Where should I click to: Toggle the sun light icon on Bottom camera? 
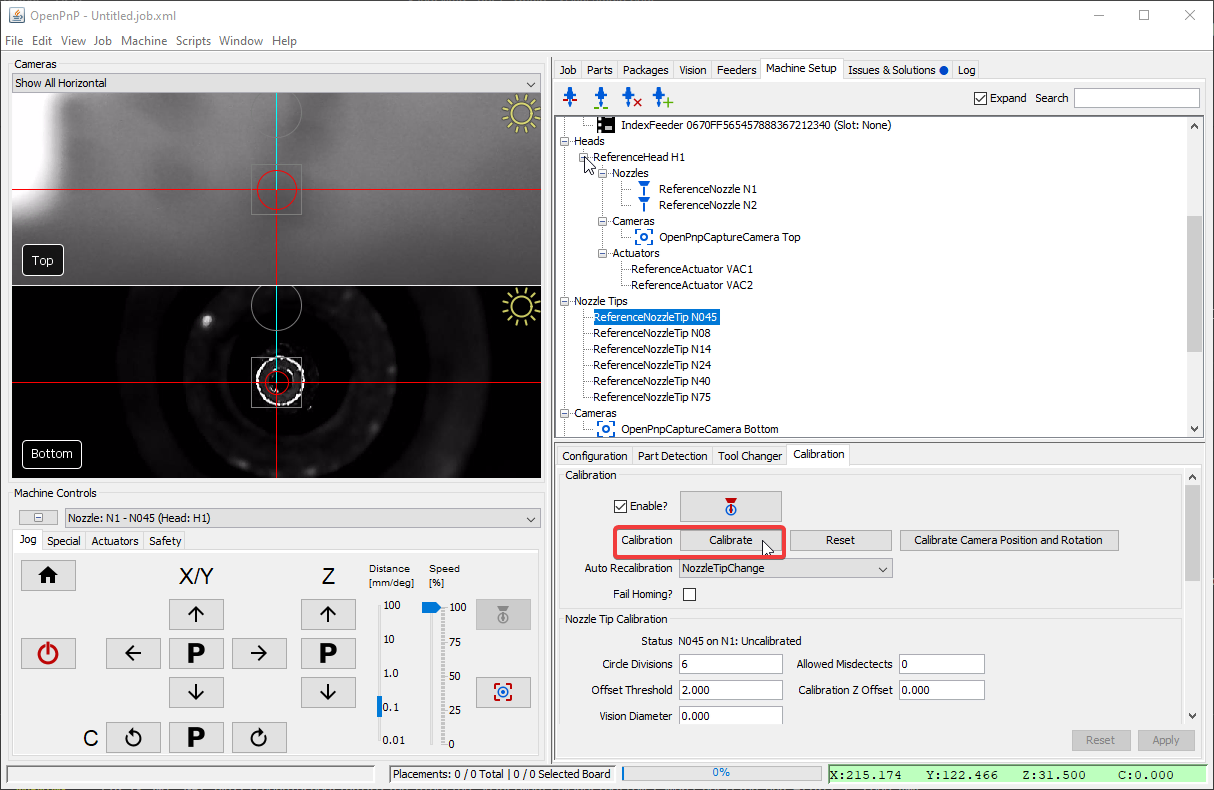pyautogui.click(x=521, y=307)
